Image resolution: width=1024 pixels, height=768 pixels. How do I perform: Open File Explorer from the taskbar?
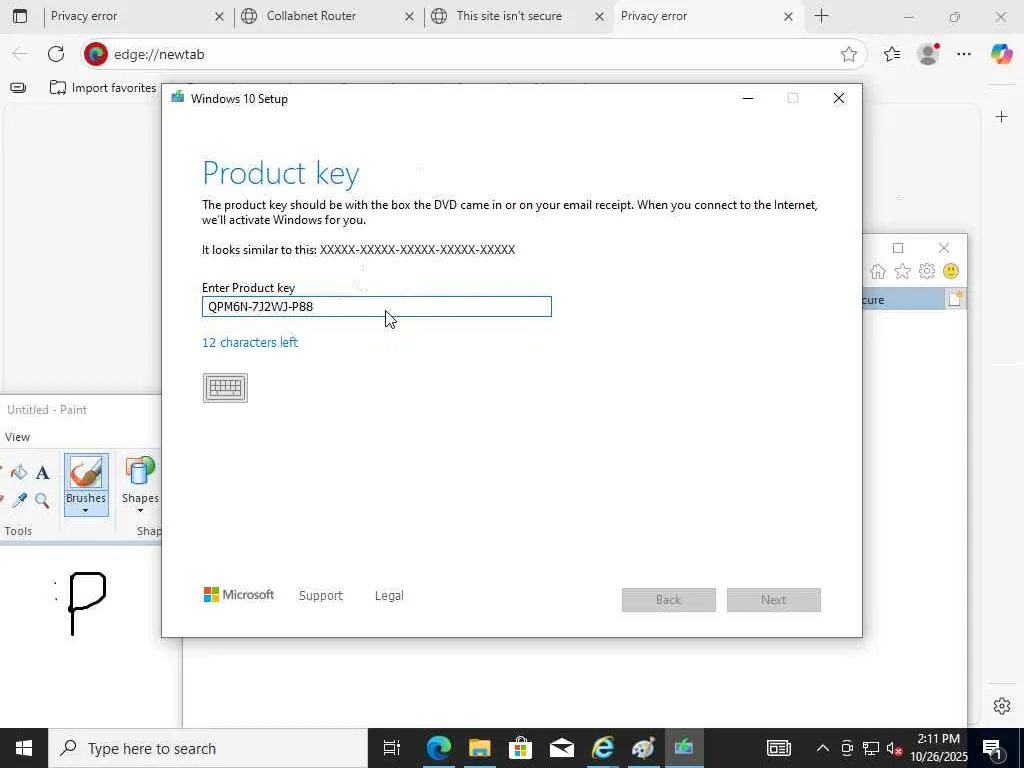click(x=479, y=748)
